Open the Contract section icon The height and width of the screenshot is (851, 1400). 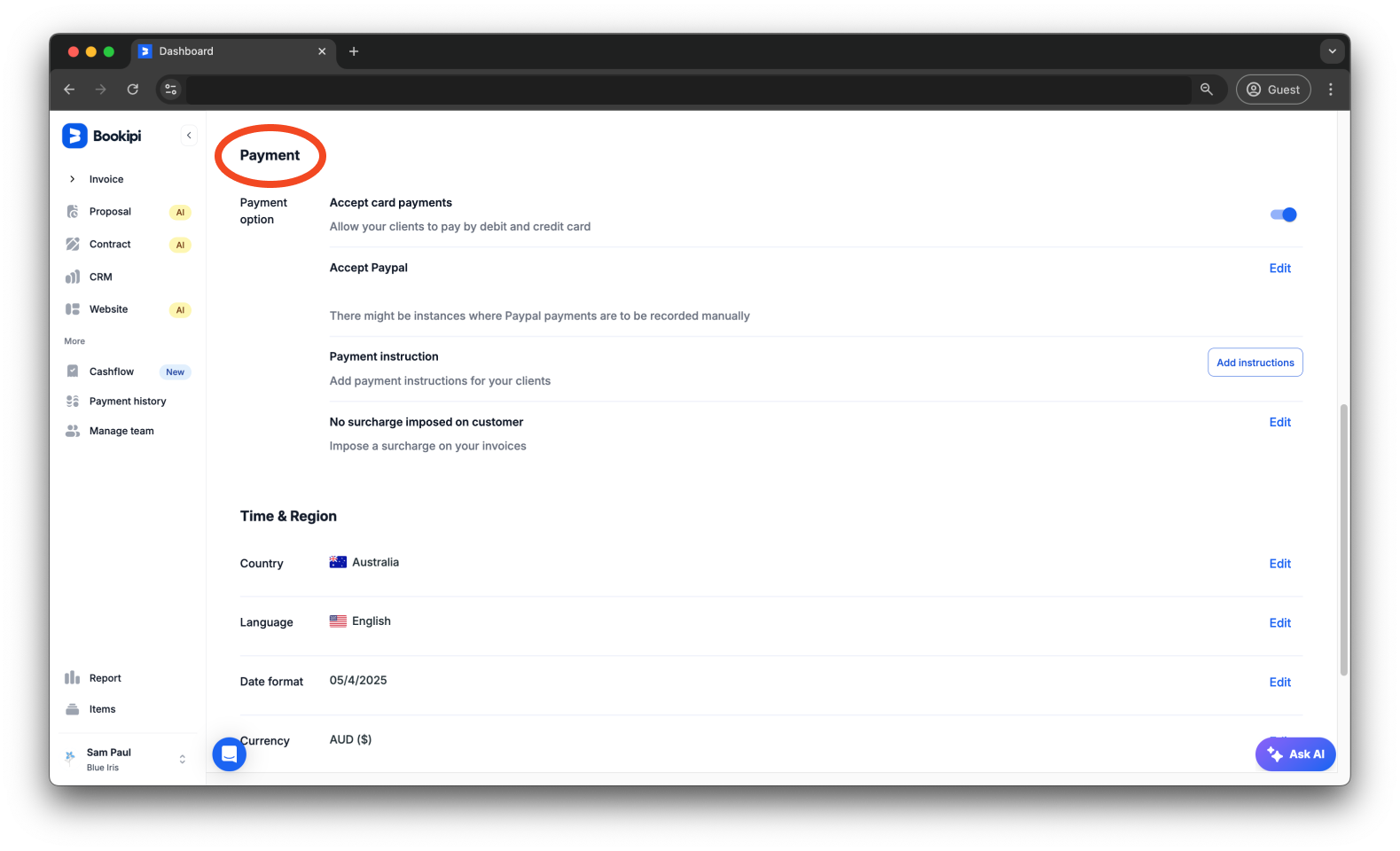[73, 244]
